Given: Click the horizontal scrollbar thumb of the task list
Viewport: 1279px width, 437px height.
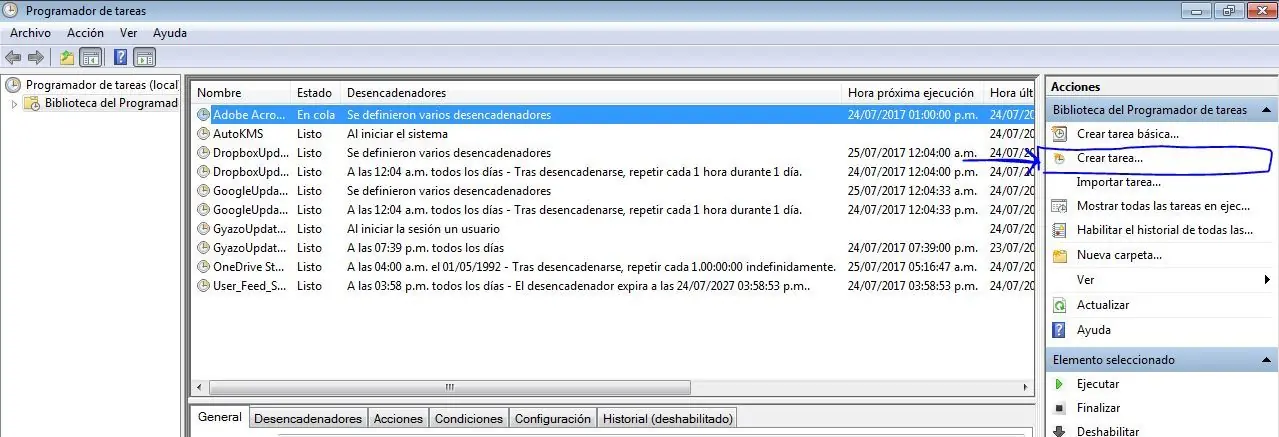Looking at the screenshot, I should pos(450,388).
